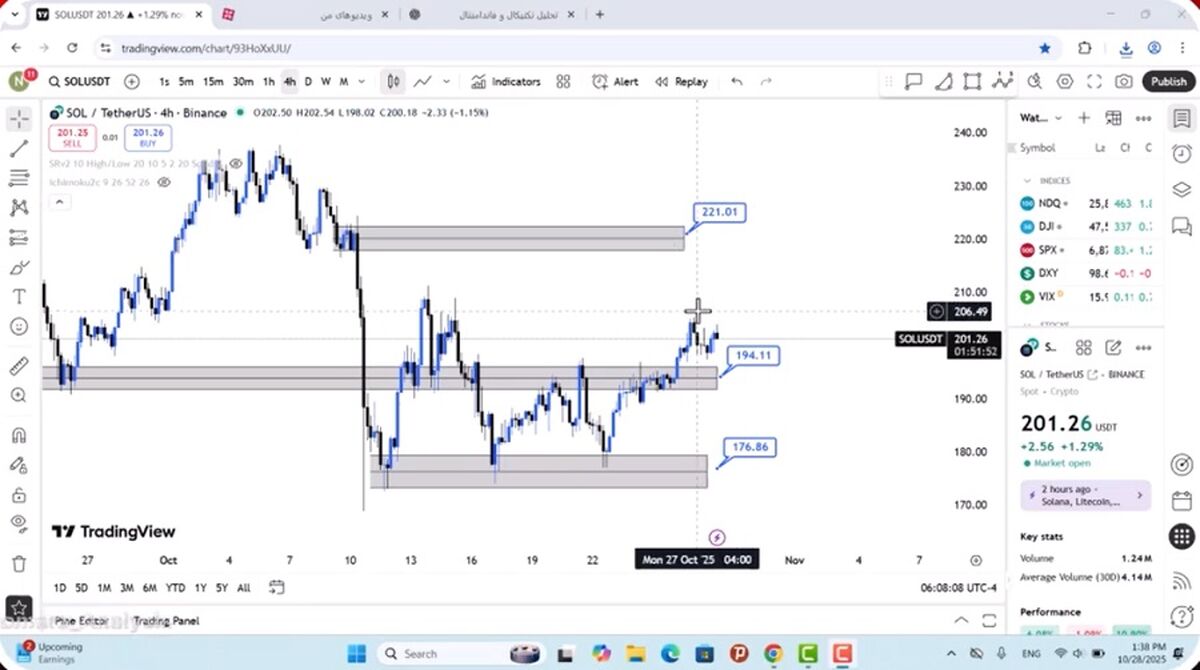Screen dimensions: 1200x670
Task: Select the crosshair cursor tool
Action: pos(19,119)
